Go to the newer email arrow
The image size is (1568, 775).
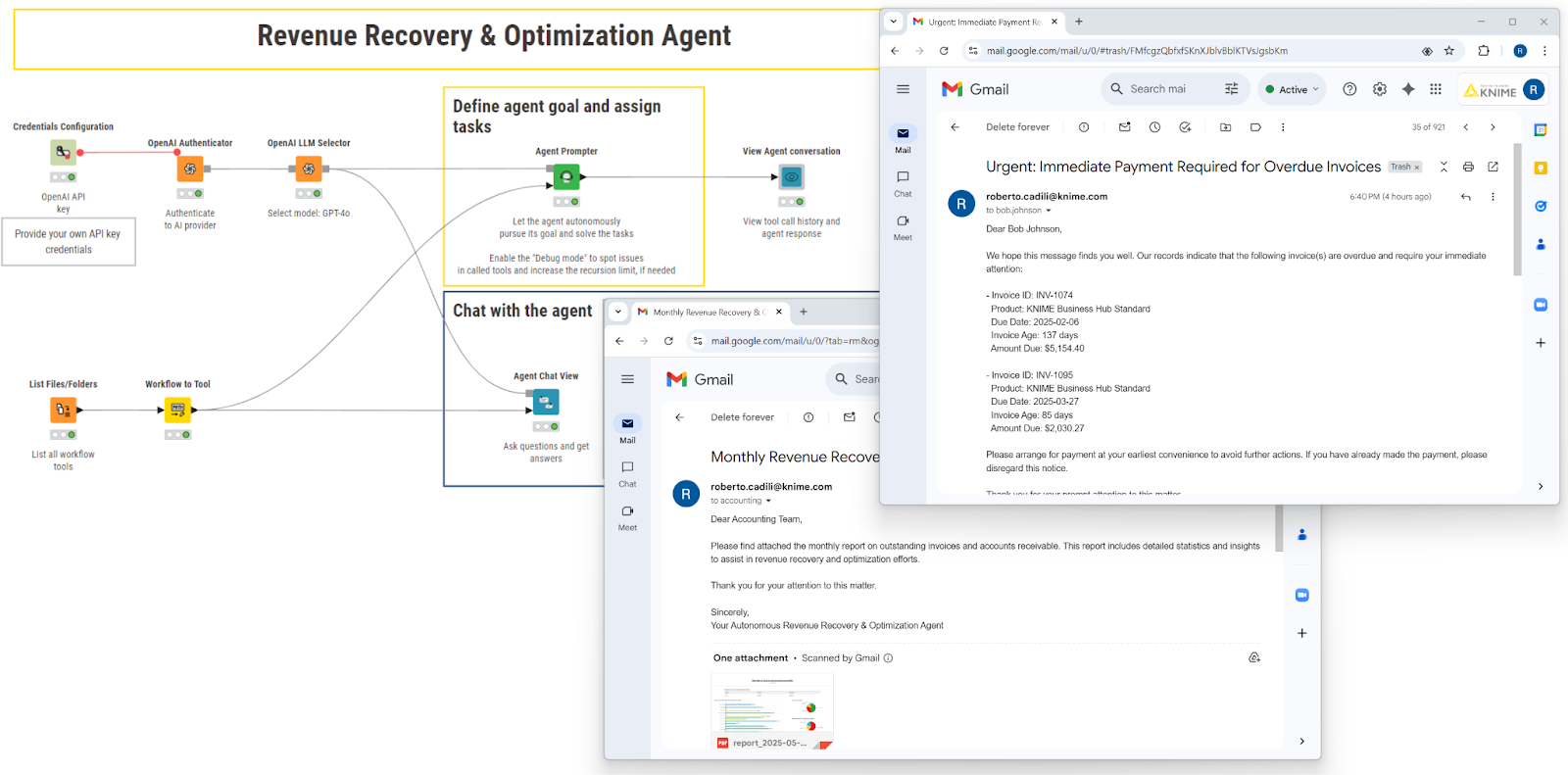point(1466,127)
